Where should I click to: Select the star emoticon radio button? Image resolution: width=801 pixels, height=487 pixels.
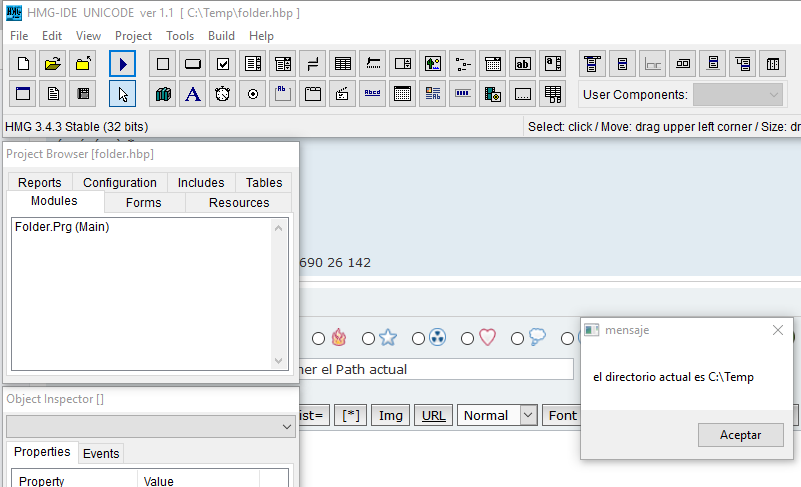[368, 339]
